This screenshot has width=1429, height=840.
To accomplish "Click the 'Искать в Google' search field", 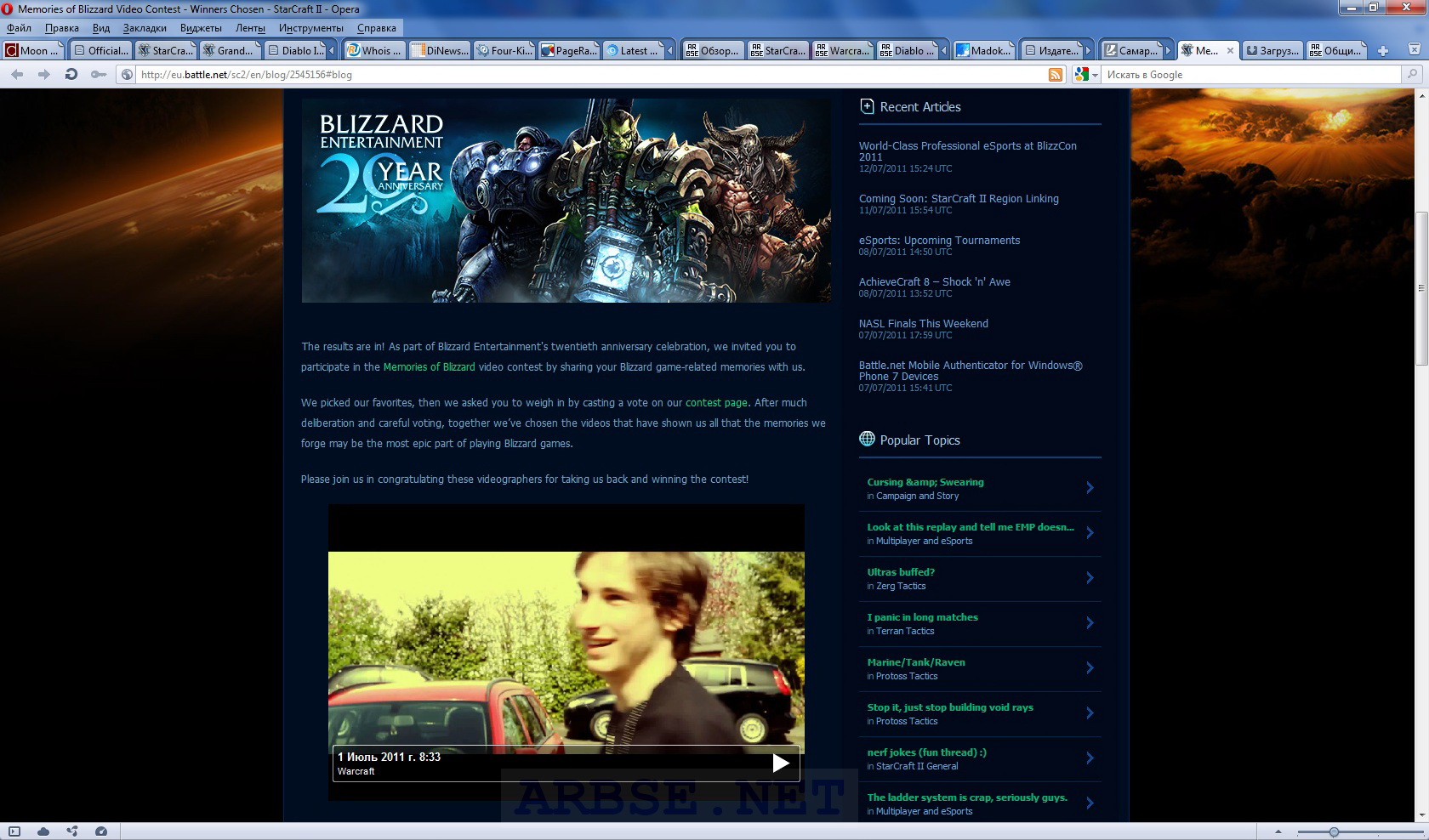I will click(x=1252, y=75).
